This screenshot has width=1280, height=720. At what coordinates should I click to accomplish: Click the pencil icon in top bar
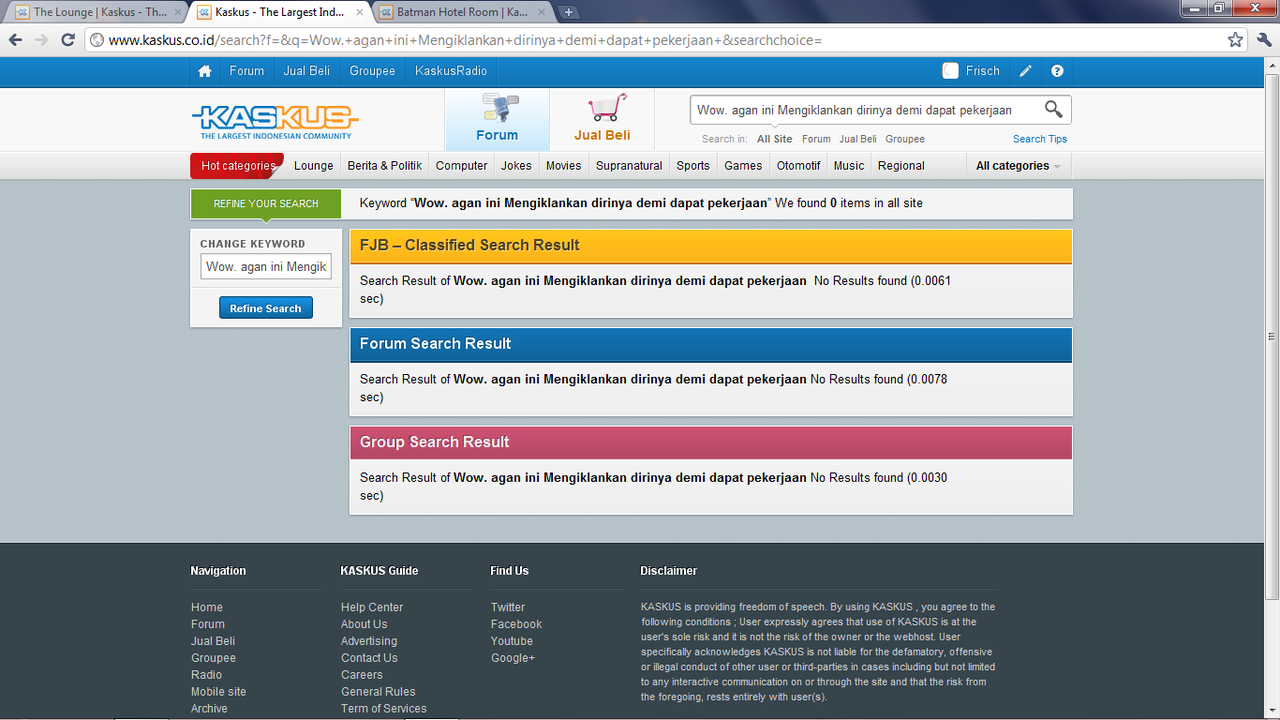click(x=1026, y=71)
